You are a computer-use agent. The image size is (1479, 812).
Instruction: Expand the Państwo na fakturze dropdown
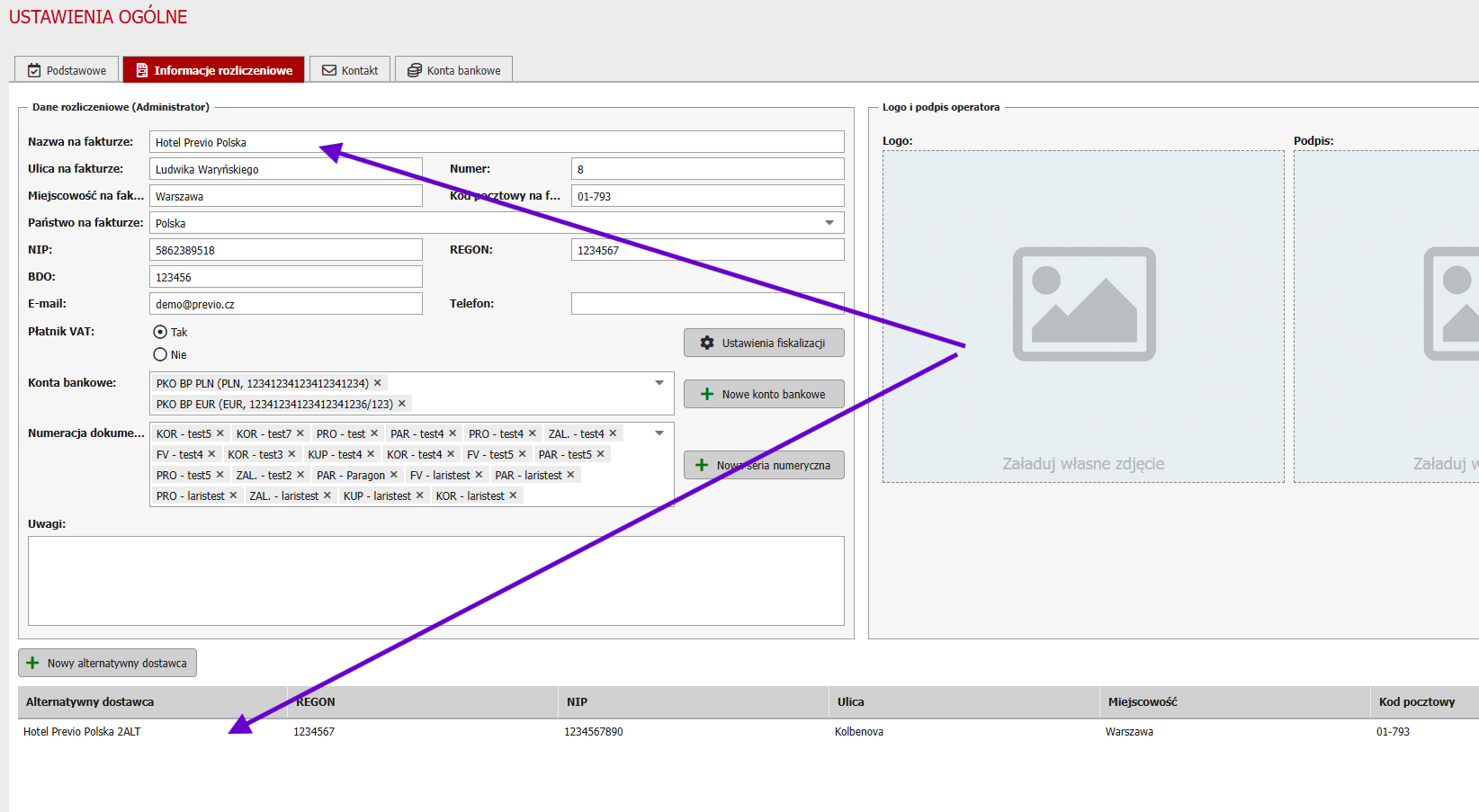[x=829, y=223]
